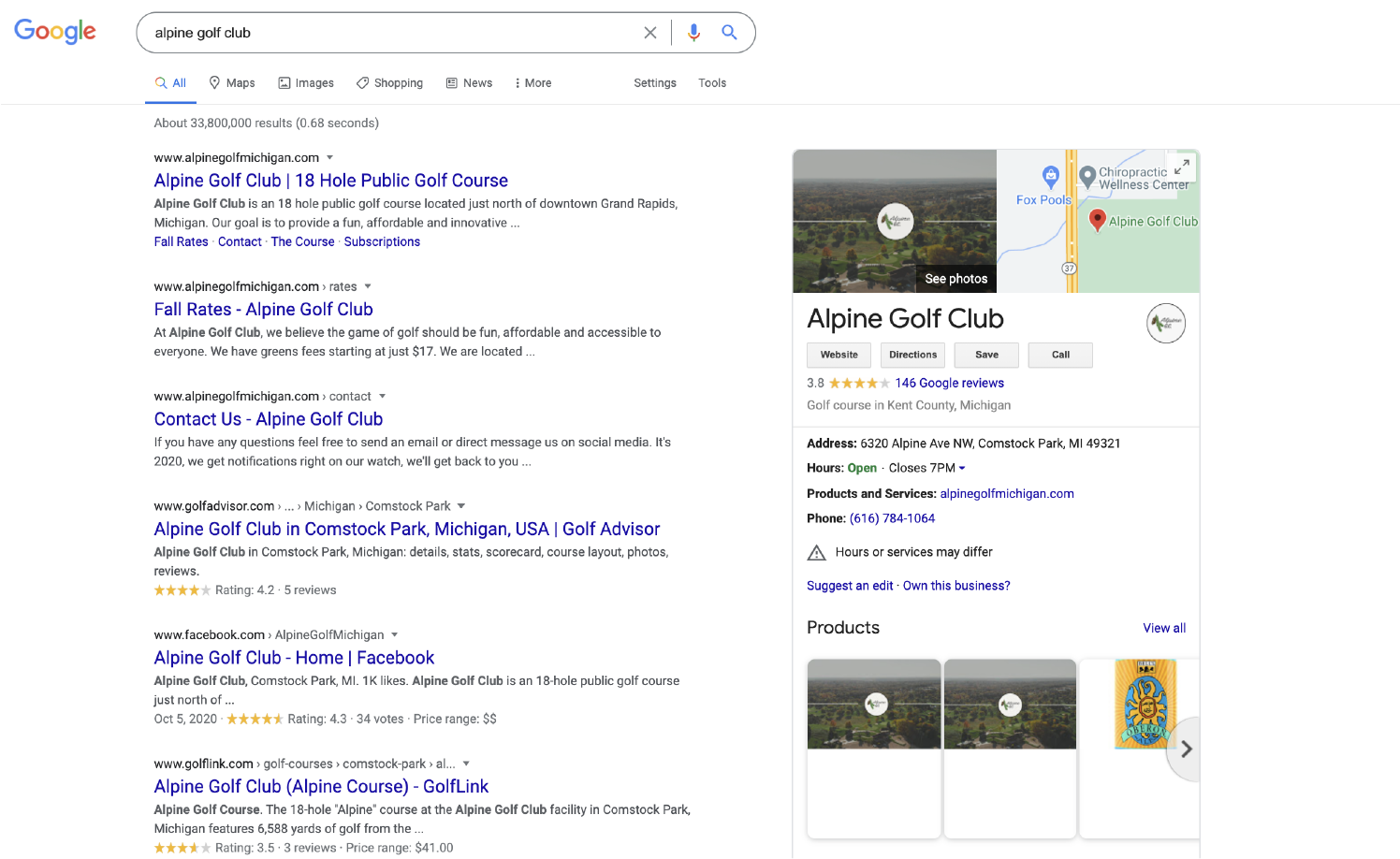
Task: Click the Call button
Action: (x=1060, y=355)
